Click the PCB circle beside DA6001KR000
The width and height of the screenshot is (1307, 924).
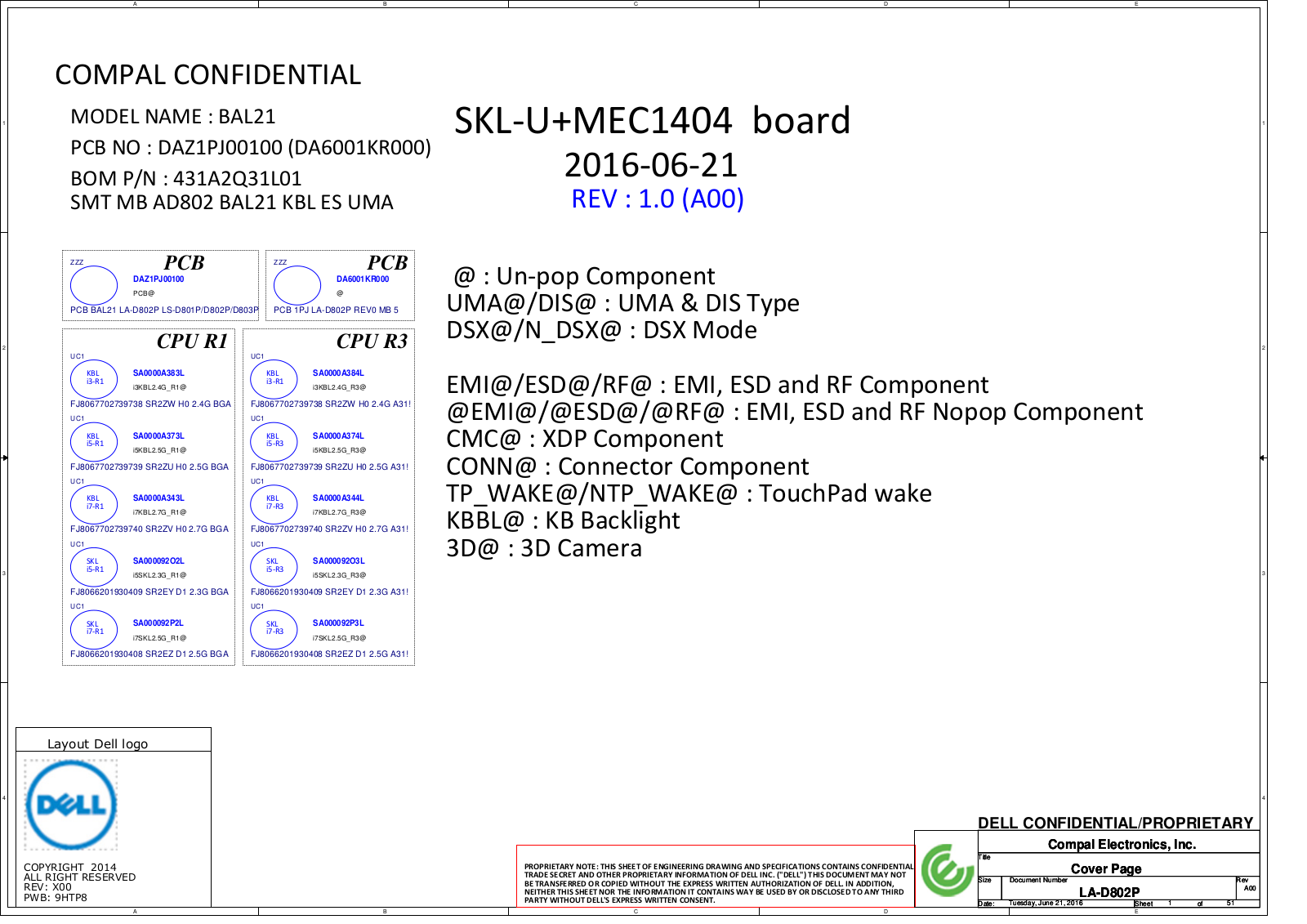point(297,285)
